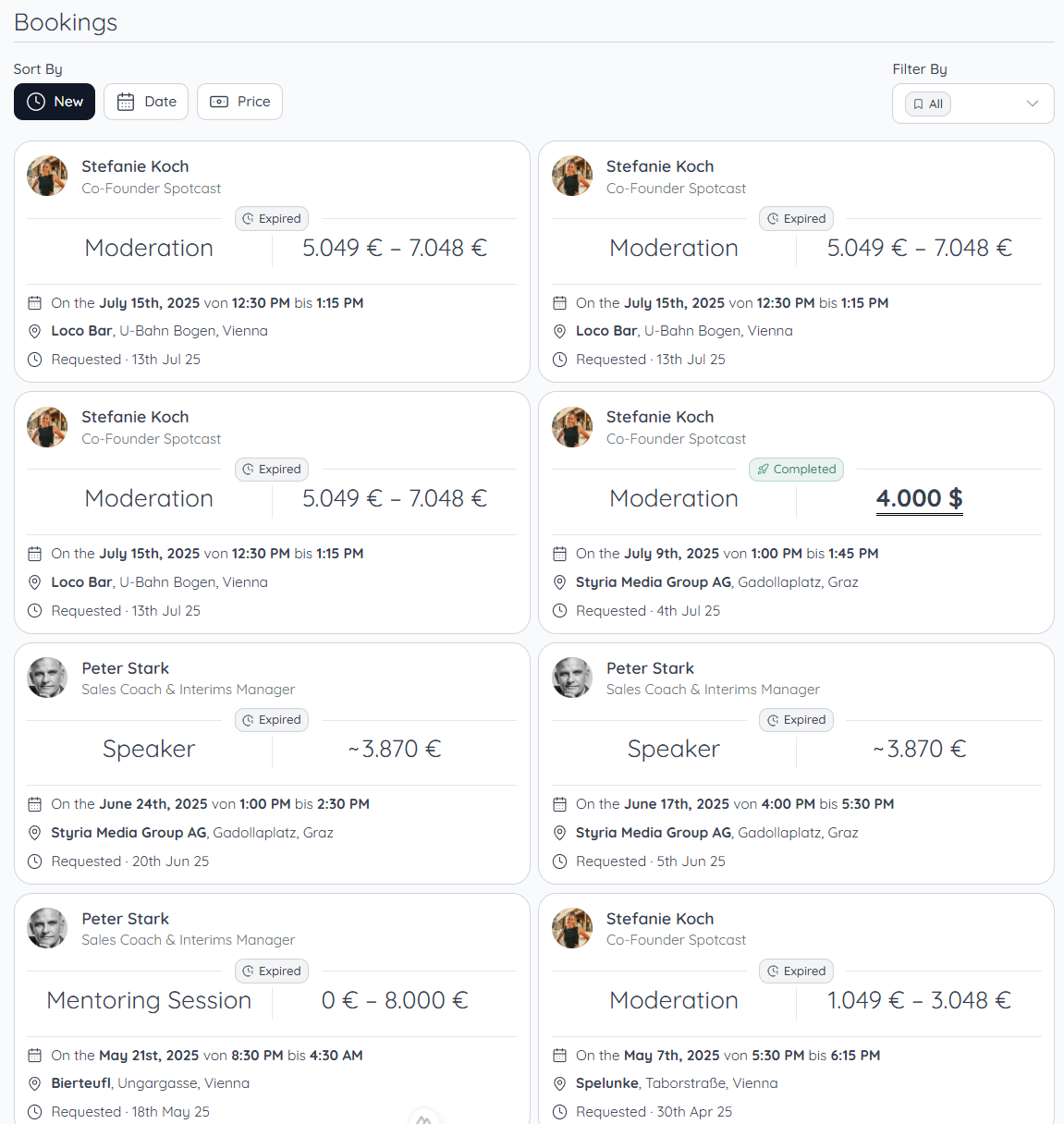Sort bookings by Date
1064x1124 pixels.
(x=145, y=102)
